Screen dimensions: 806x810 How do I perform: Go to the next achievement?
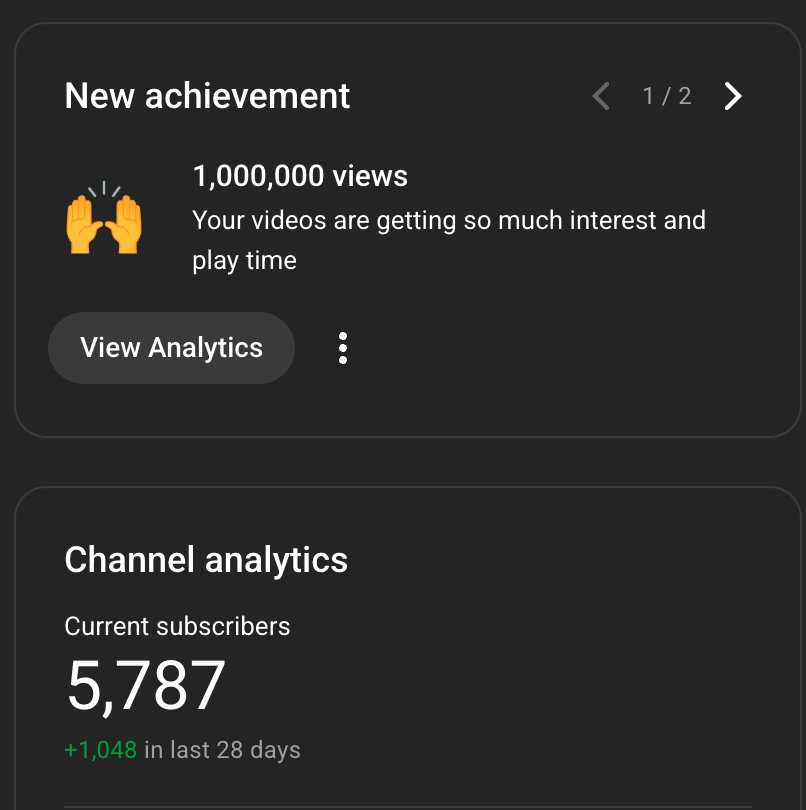[733, 96]
